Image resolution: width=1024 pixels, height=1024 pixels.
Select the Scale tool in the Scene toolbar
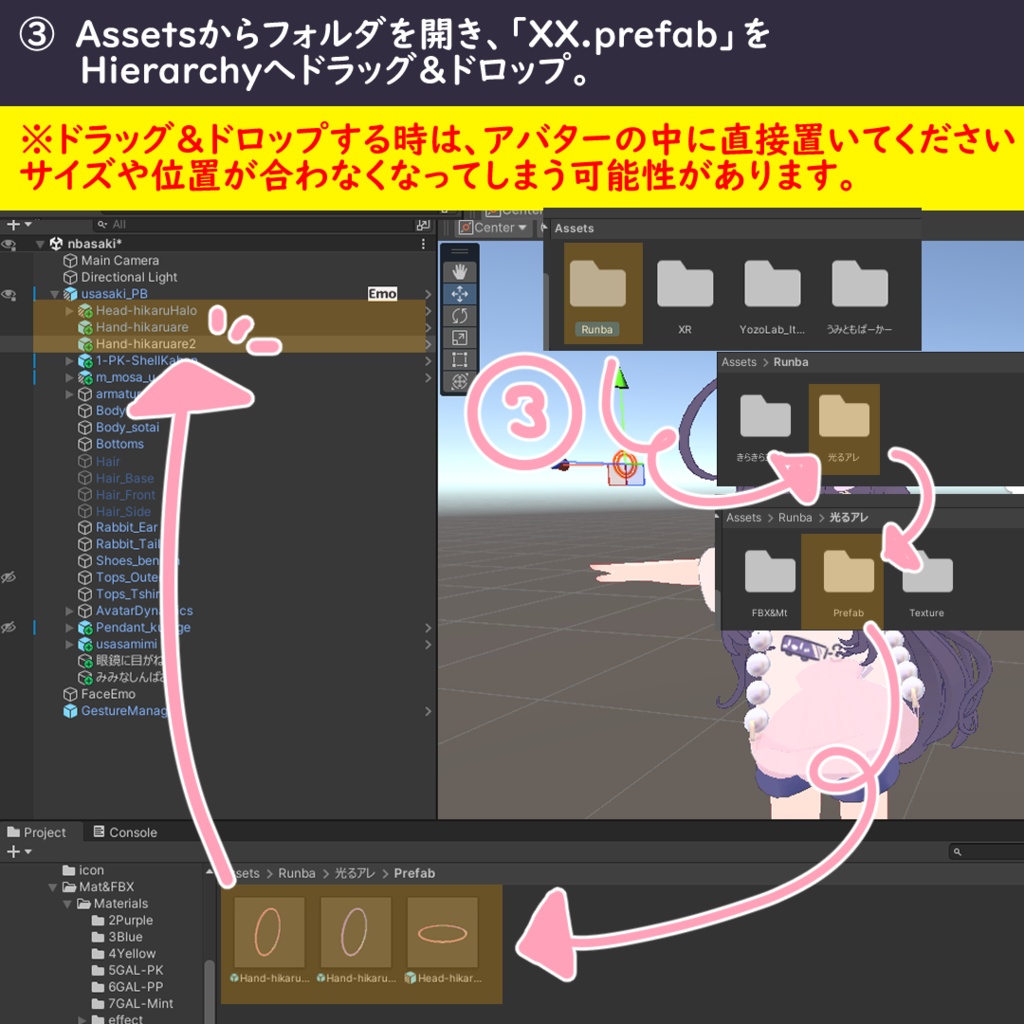pos(460,337)
